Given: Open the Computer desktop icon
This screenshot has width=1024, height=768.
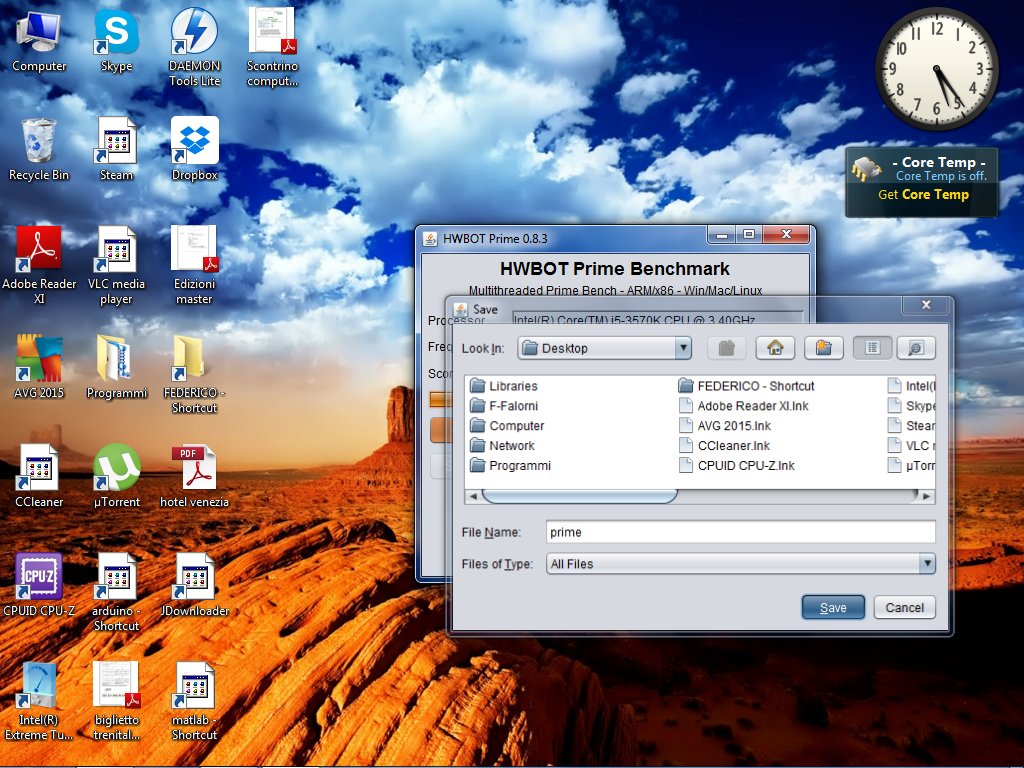Looking at the screenshot, I should (x=39, y=41).
